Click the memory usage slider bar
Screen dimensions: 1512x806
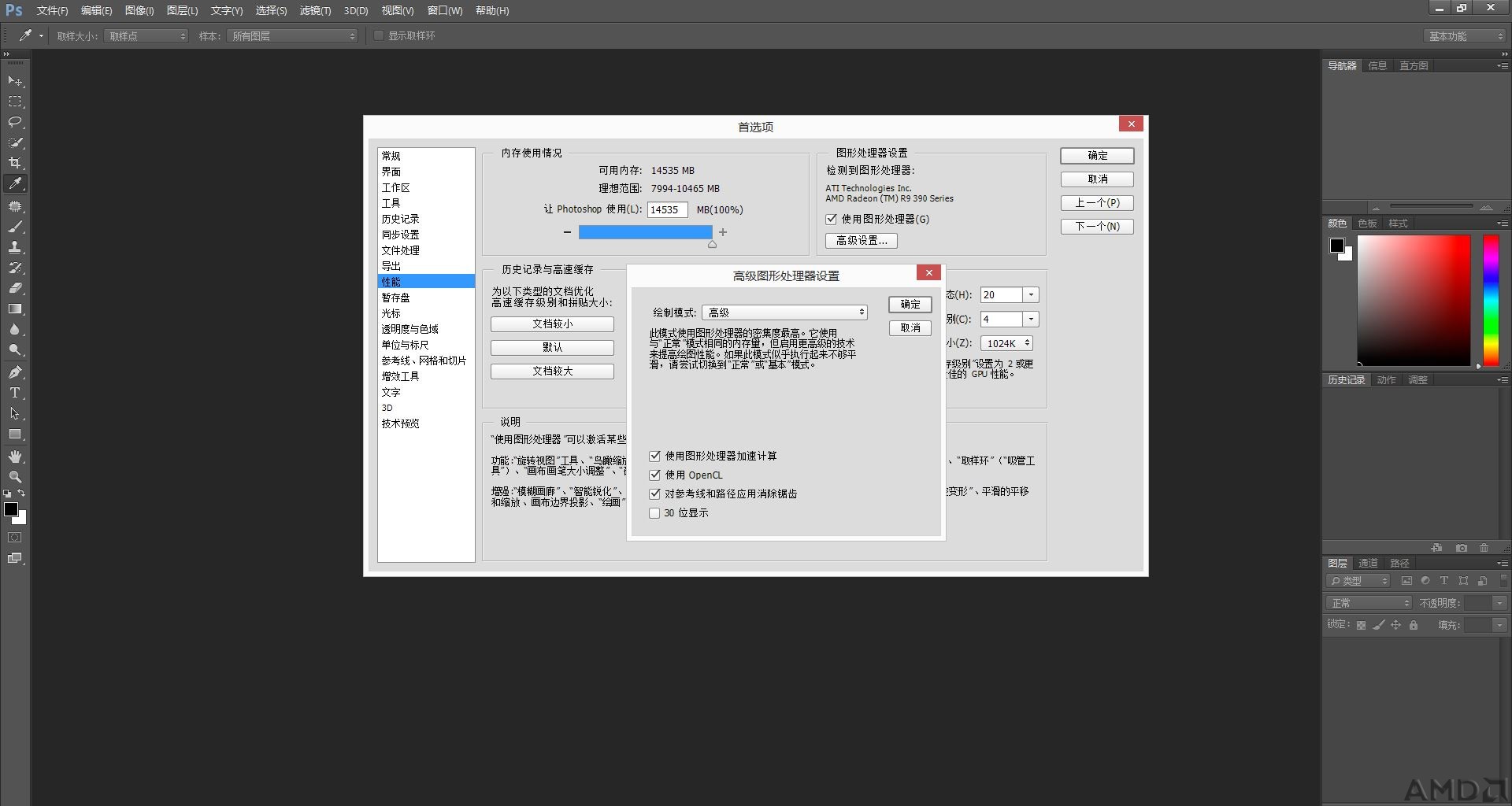[645, 232]
